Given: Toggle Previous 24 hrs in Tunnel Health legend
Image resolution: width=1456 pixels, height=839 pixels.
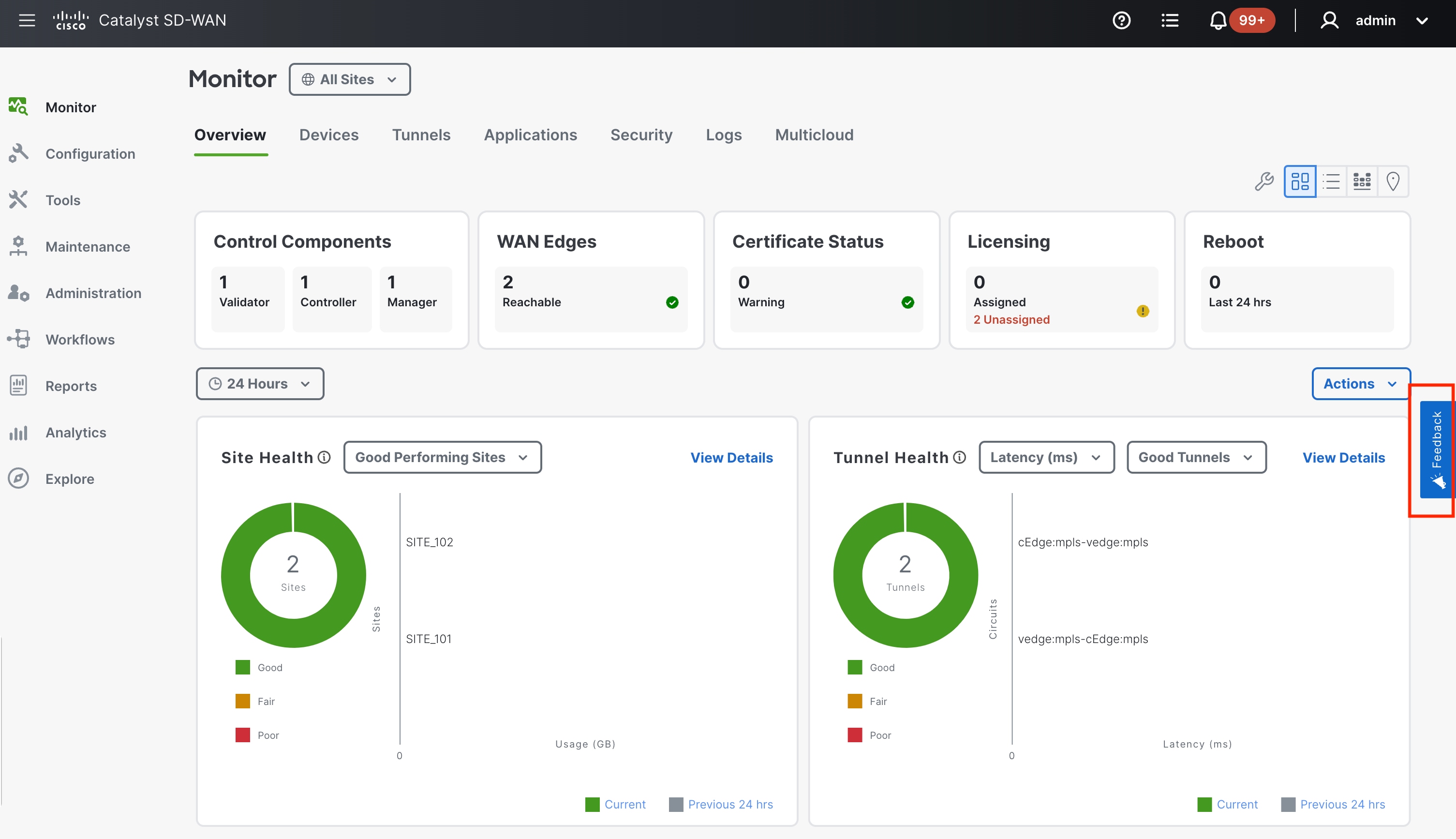Looking at the screenshot, I should (x=1333, y=804).
